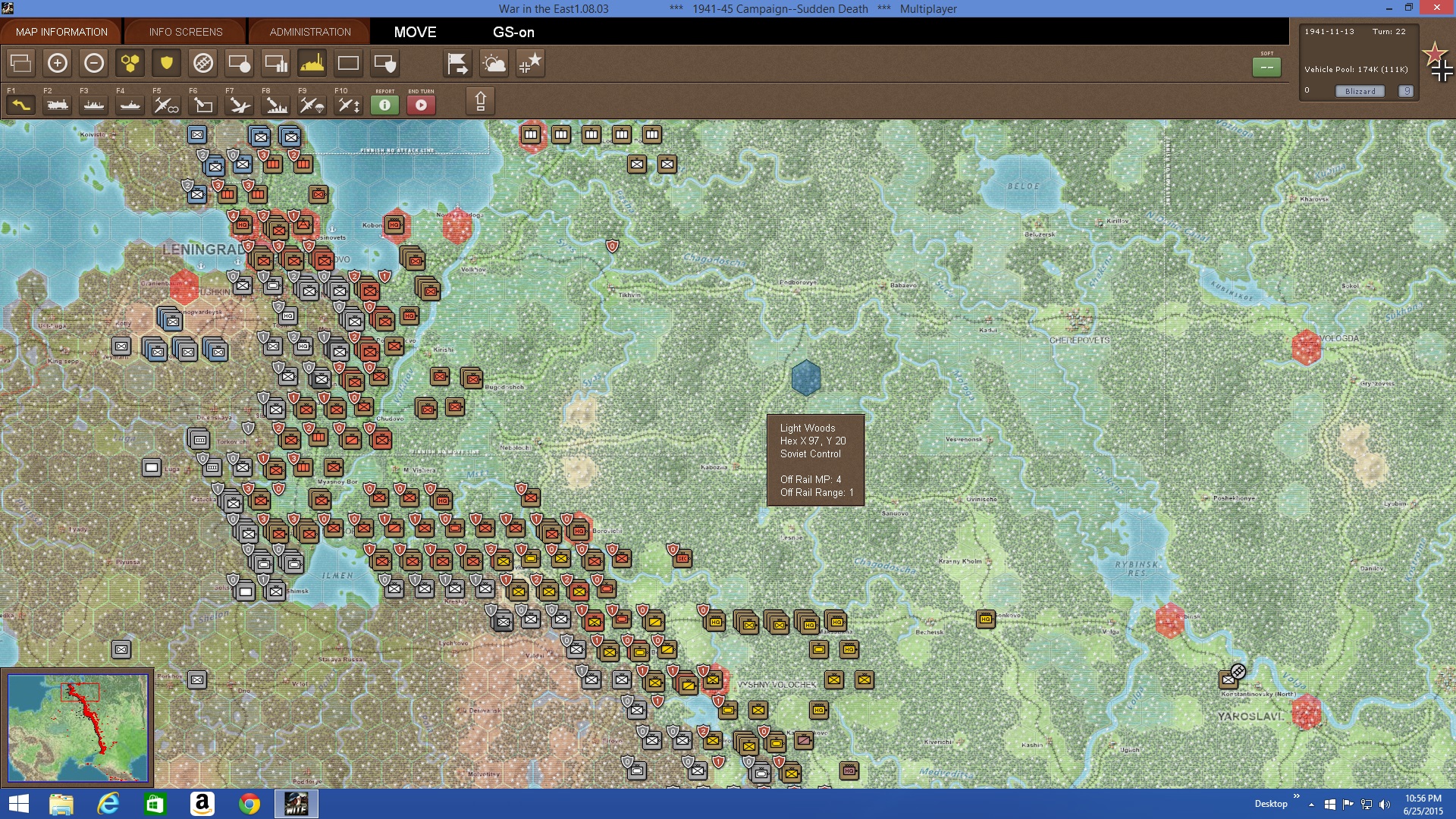Image resolution: width=1456 pixels, height=819 pixels.
Task: Toggle the plain rectangle unit display icon
Action: click(x=348, y=63)
